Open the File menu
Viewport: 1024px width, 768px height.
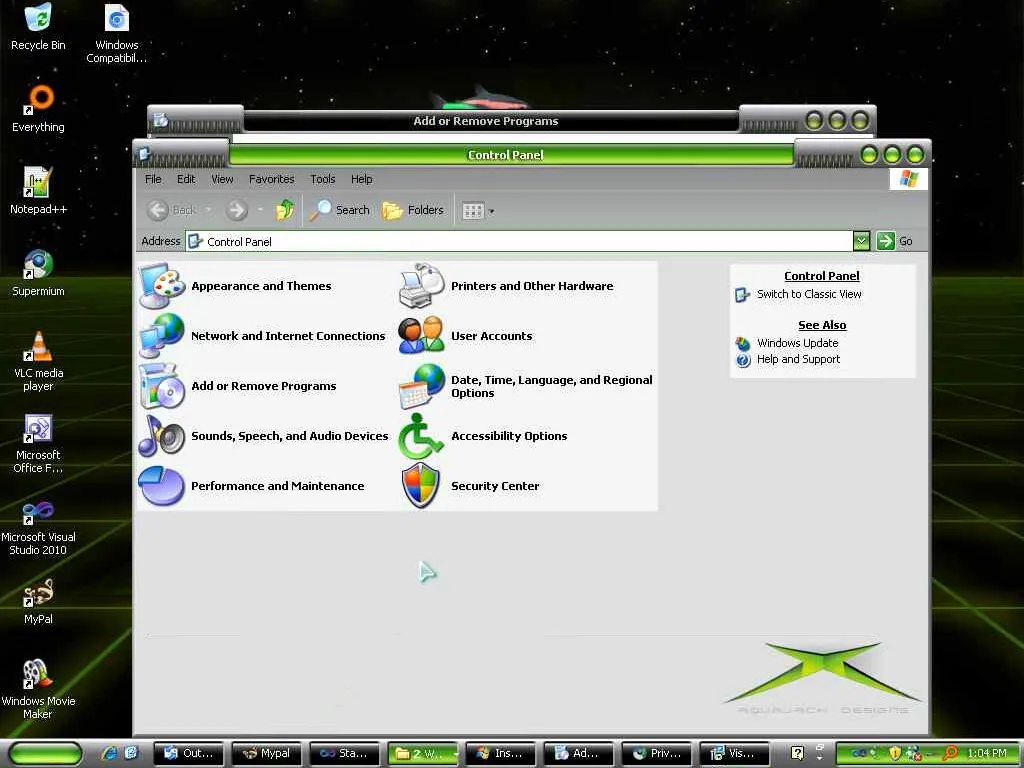pos(153,179)
